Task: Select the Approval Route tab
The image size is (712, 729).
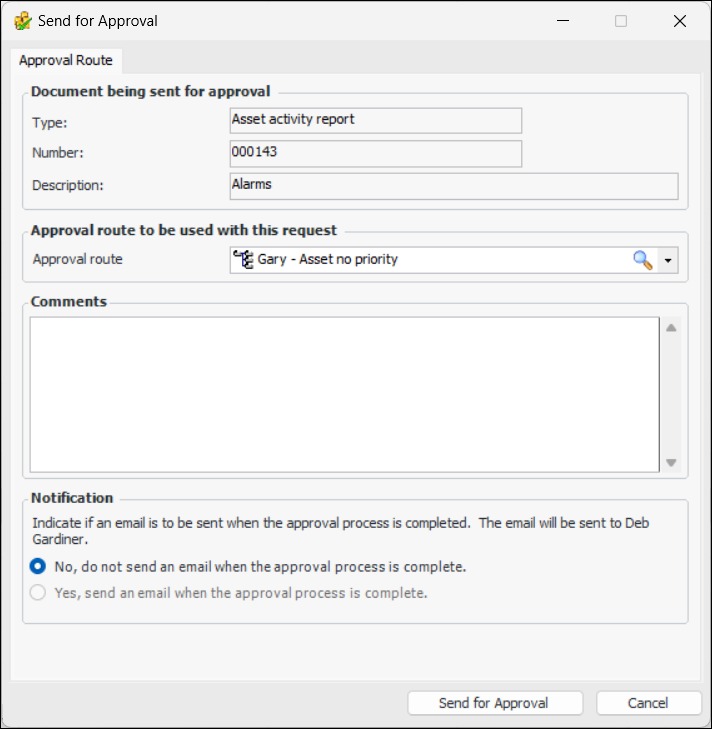Action: point(66,60)
